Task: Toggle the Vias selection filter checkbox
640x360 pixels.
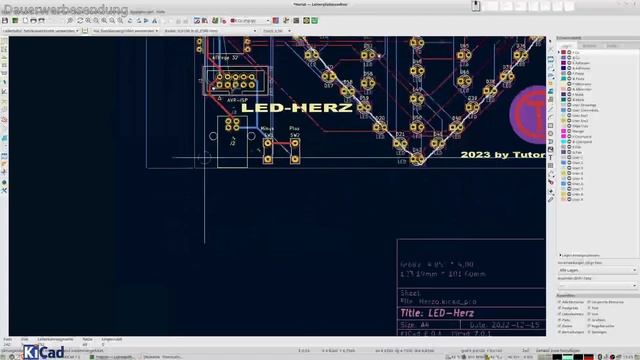Action: [589, 314]
